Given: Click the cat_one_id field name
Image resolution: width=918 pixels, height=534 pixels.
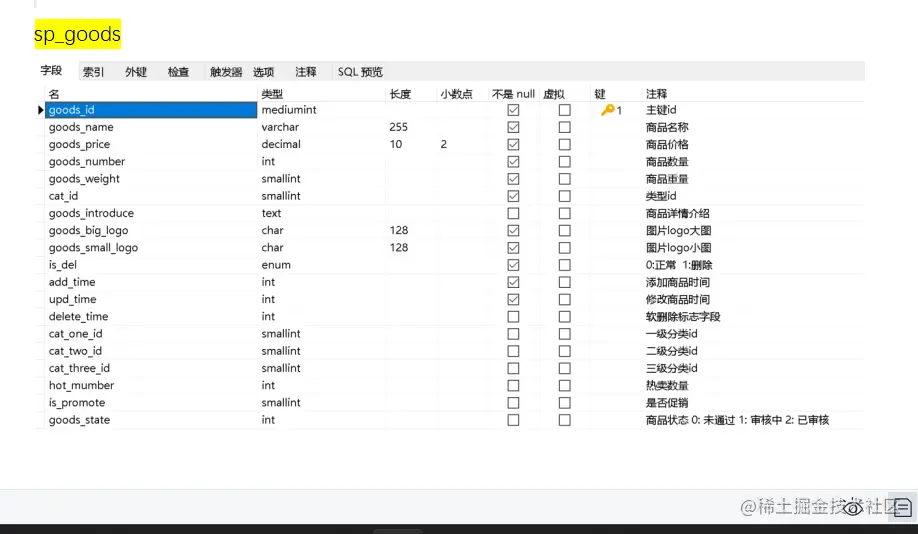Looking at the screenshot, I should 76,334.
